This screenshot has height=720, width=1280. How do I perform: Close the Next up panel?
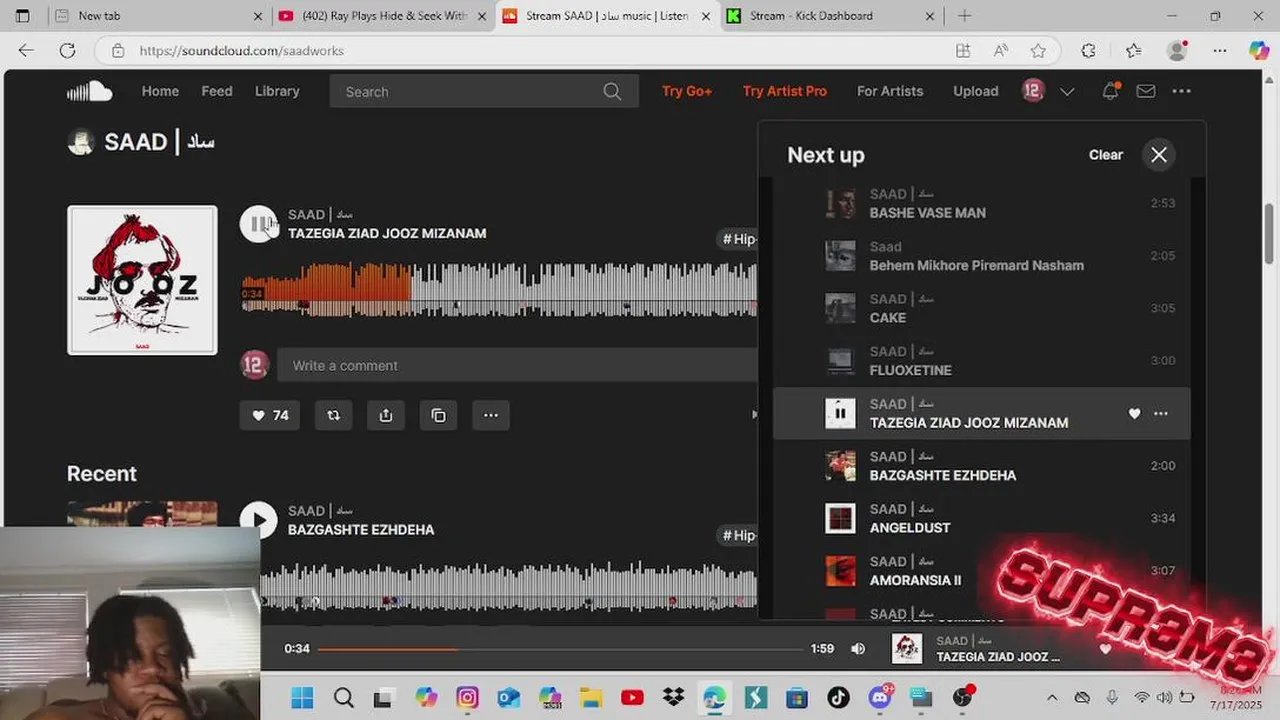1159,155
